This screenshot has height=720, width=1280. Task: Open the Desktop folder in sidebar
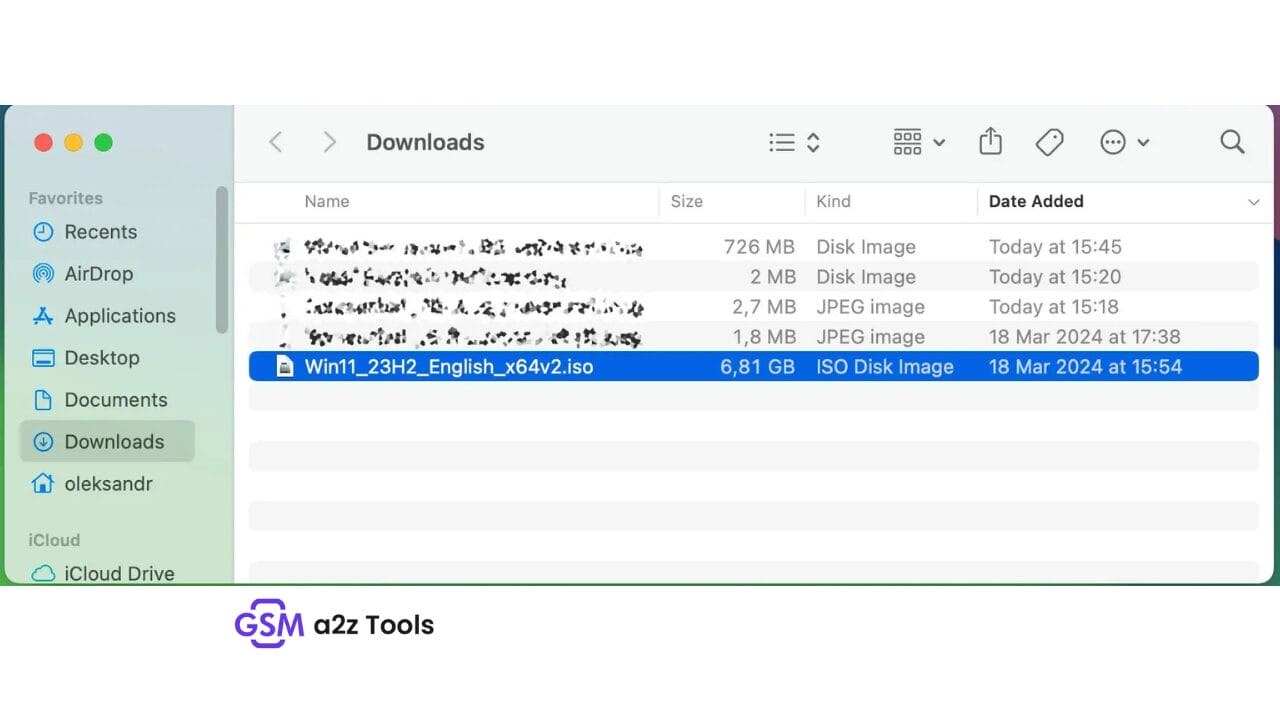103,358
